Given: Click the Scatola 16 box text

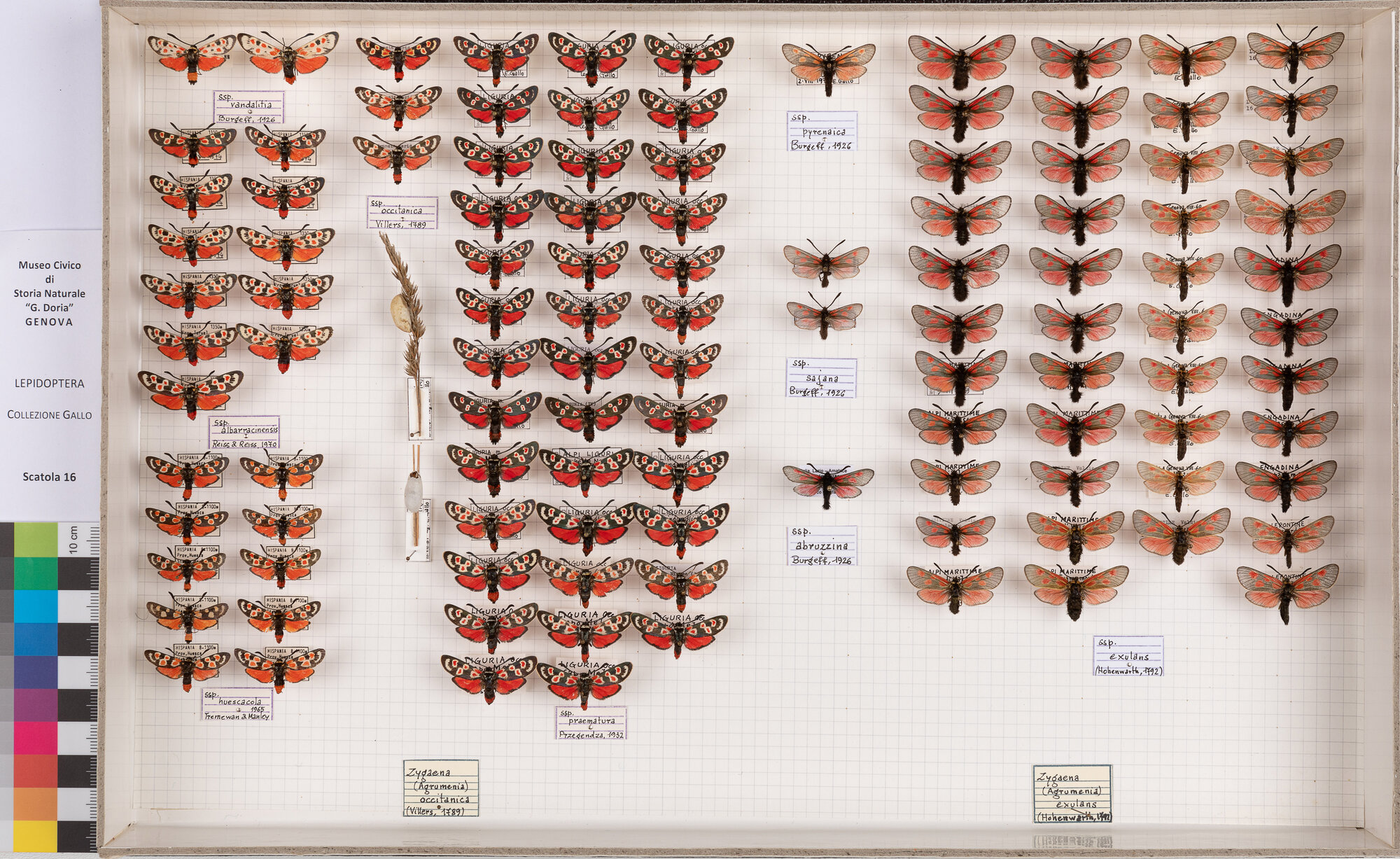Looking at the screenshot, I should point(49,477).
